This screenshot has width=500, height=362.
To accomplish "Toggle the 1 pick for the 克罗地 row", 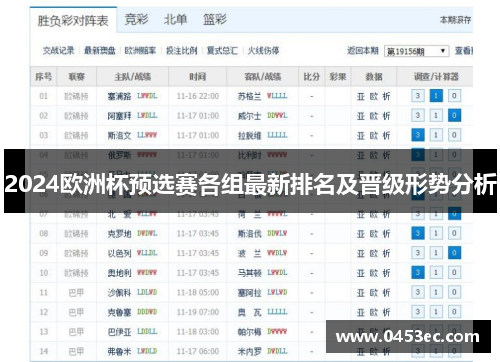I will click(436, 233).
